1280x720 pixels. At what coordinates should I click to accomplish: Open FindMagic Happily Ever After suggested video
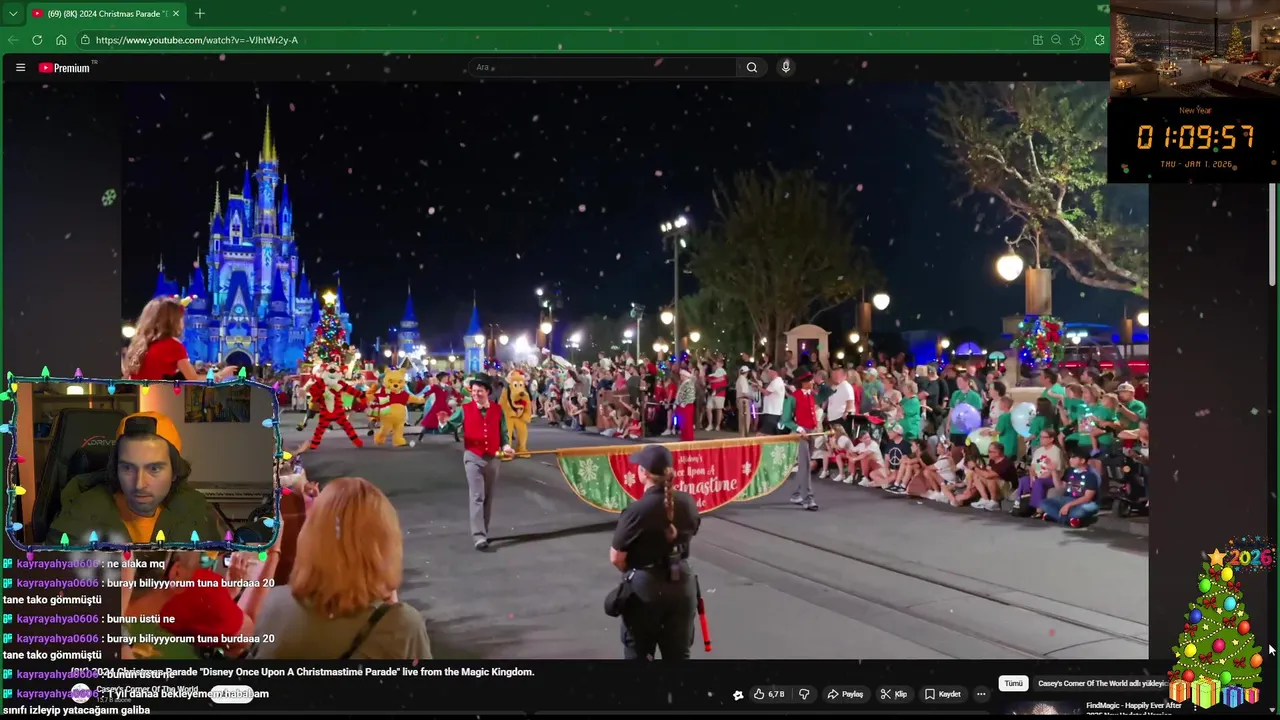pos(1134,706)
